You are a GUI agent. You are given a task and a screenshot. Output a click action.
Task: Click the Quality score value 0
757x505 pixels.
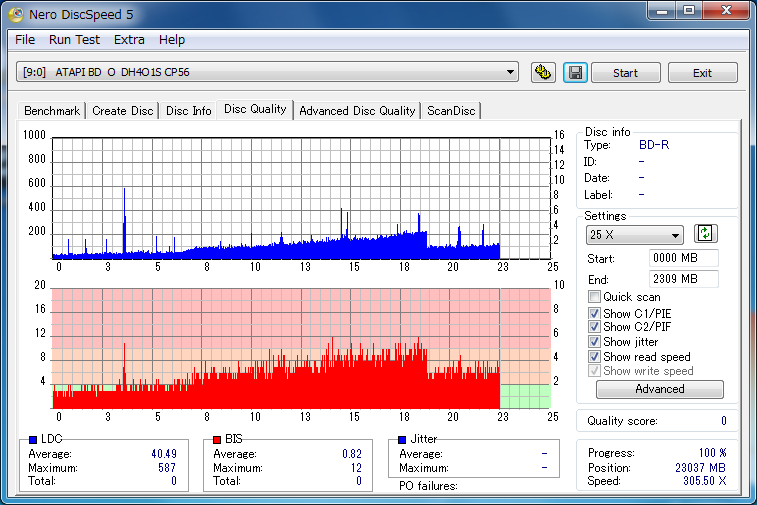point(724,421)
